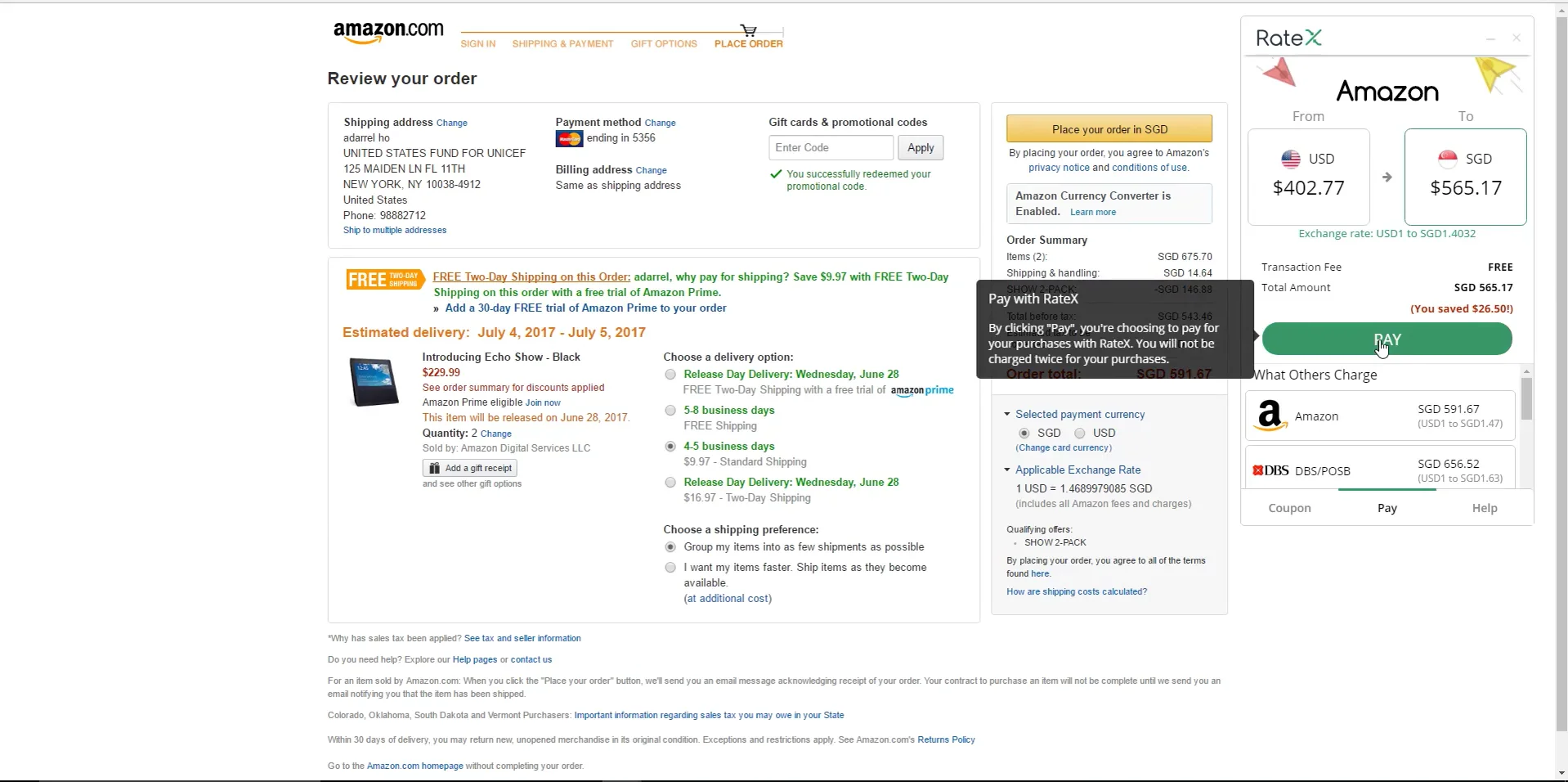Viewport: 1568px width, 782px height.
Task: Choose ship items as they become available
Action: point(670,568)
